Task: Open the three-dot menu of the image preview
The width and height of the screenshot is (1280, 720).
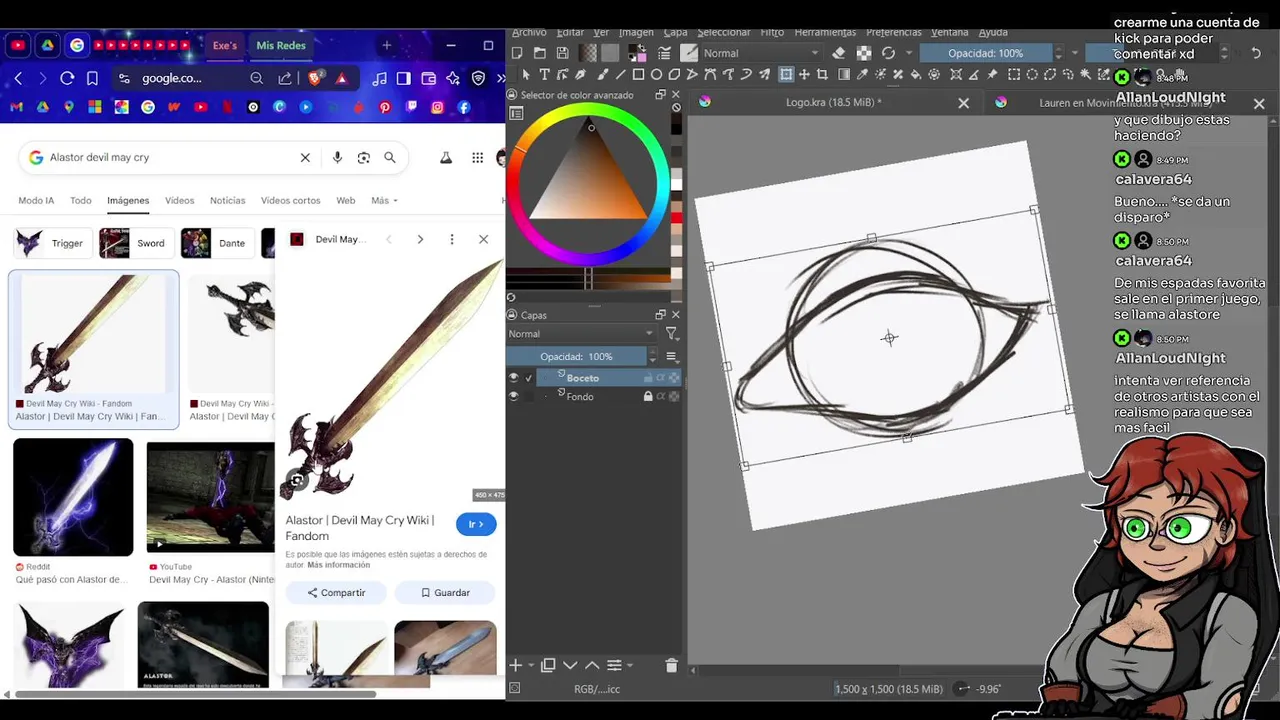Action: click(x=452, y=239)
